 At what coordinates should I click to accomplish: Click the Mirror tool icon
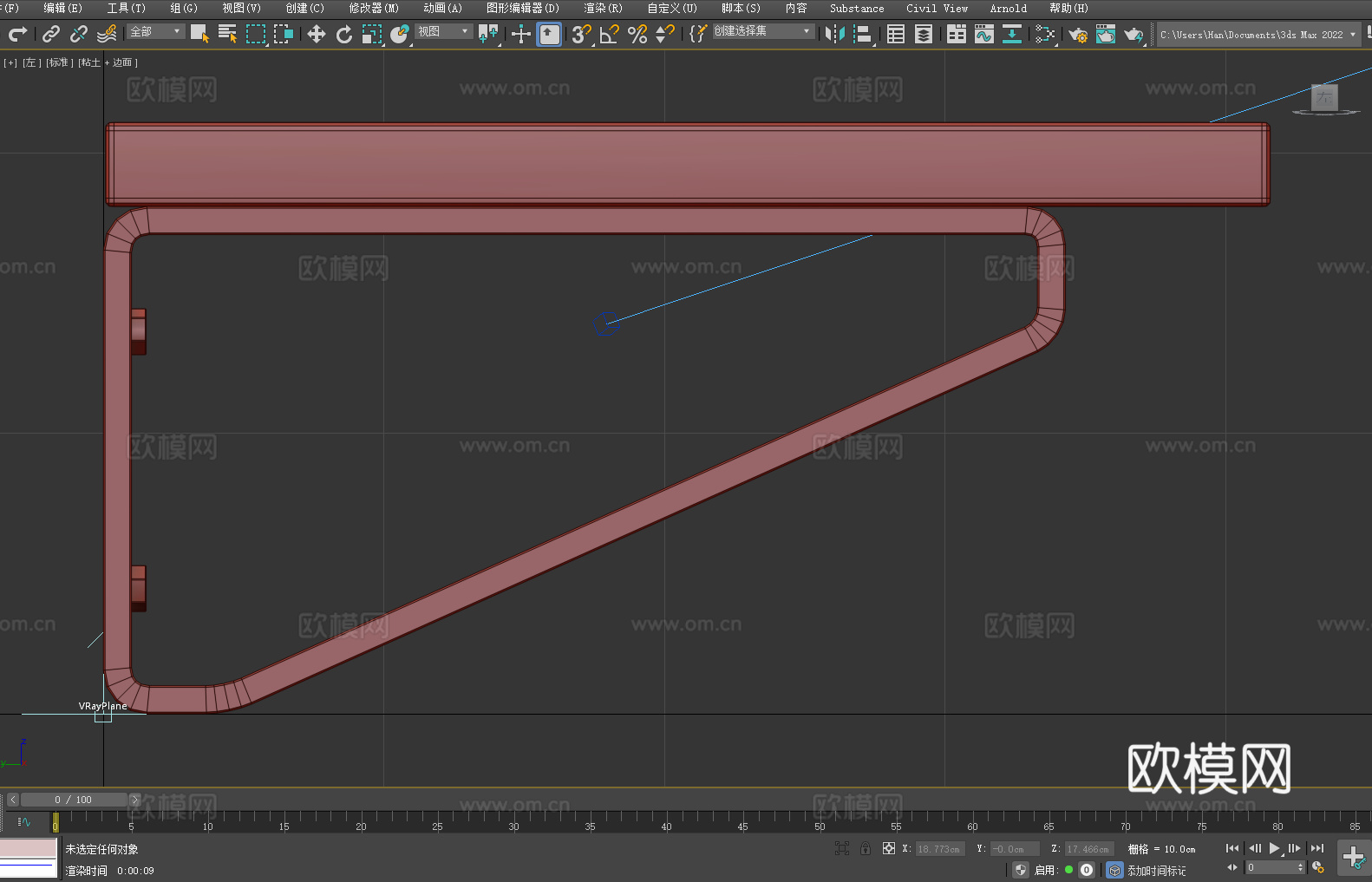[x=835, y=34]
